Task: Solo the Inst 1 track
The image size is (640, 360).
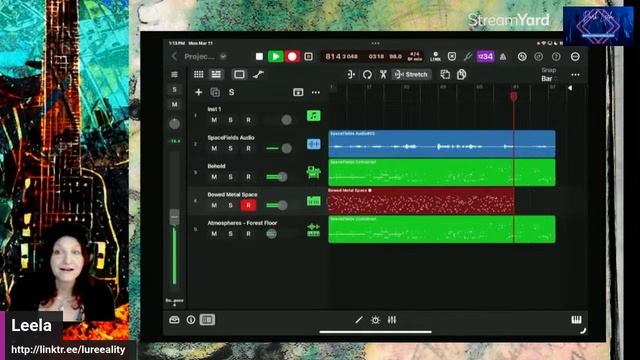Action: pos(231,120)
